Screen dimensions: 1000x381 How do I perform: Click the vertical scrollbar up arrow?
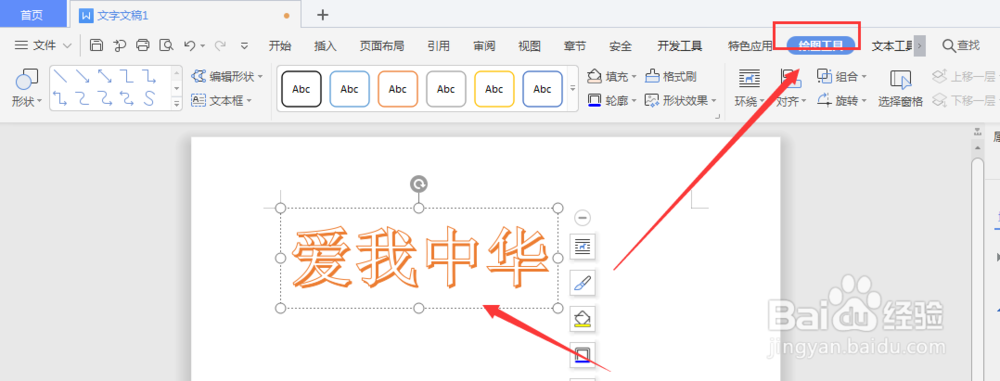(x=977, y=147)
